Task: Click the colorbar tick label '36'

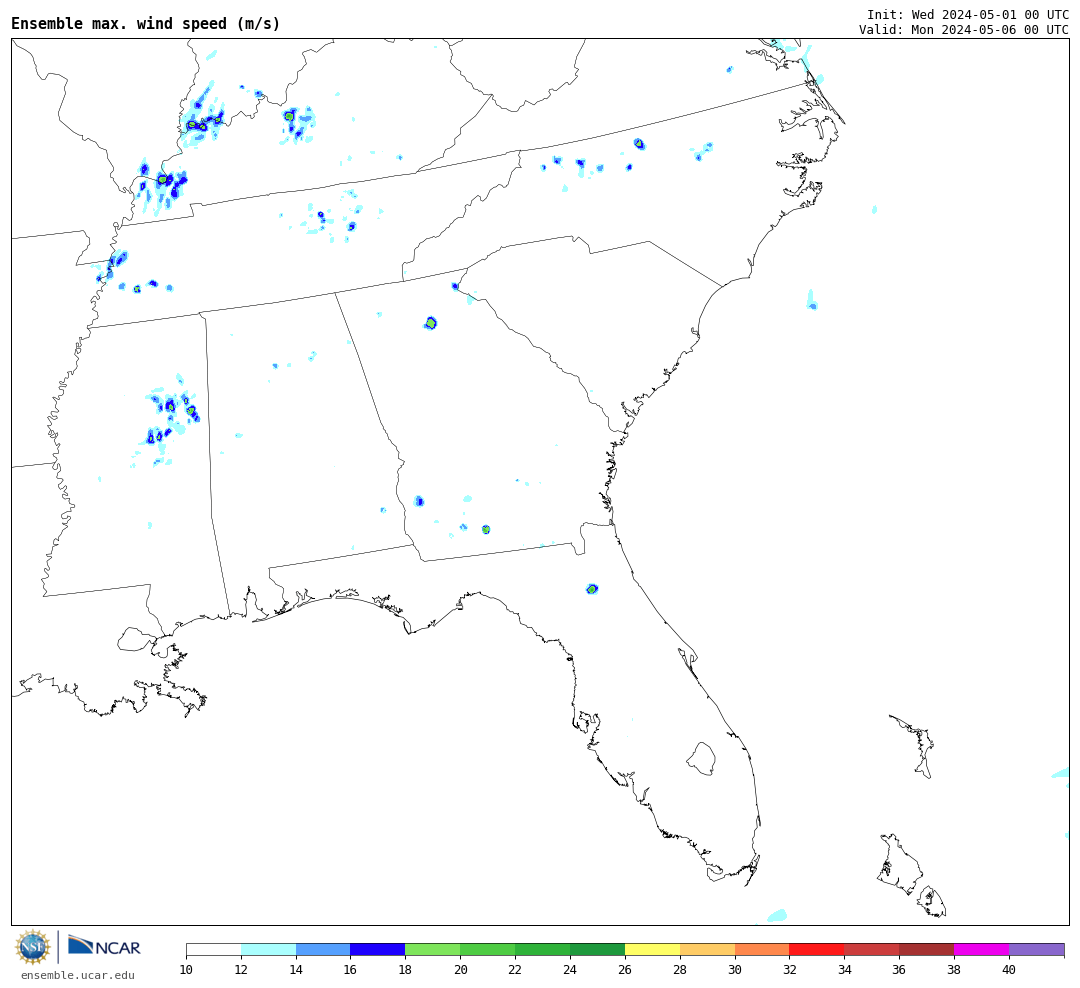Action: coord(899,970)
